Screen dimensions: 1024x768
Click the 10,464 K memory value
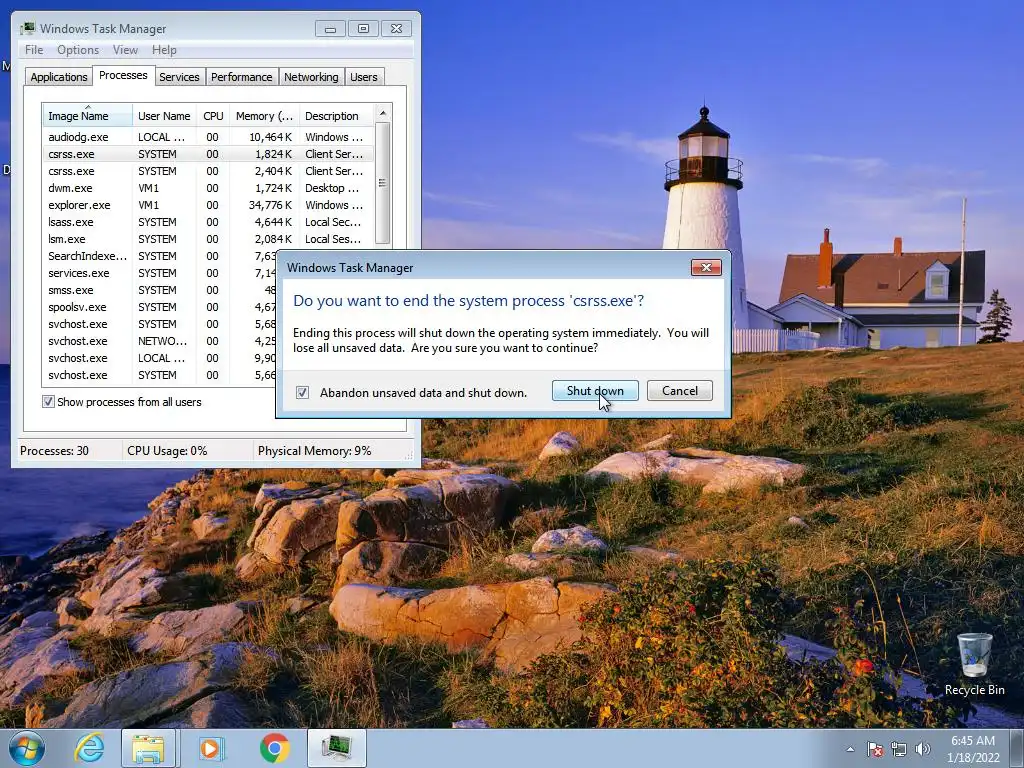tap(270, 136)
